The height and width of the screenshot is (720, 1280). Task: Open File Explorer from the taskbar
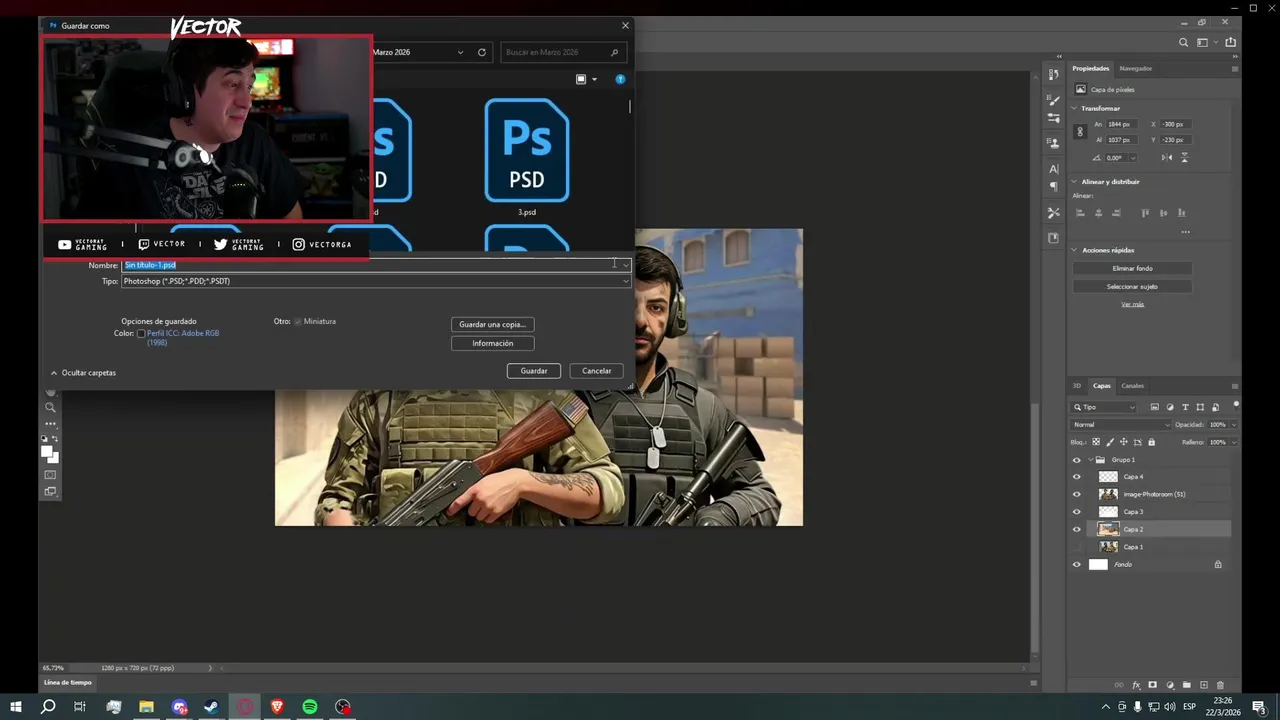pyautogui.click(x=146, y=707)
